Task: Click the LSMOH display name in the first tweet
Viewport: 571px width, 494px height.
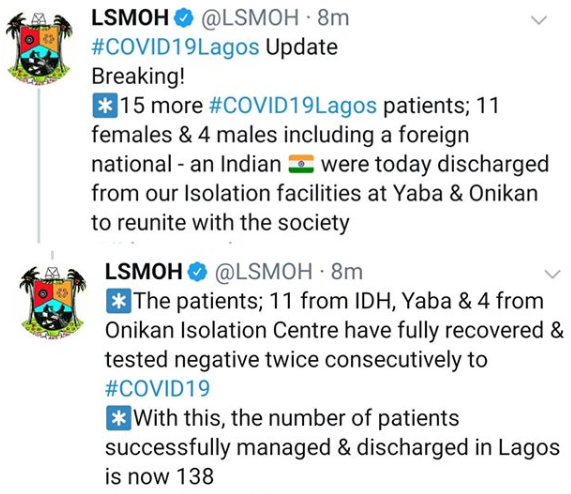Action: pyautogui.click(x=130, y=18)
